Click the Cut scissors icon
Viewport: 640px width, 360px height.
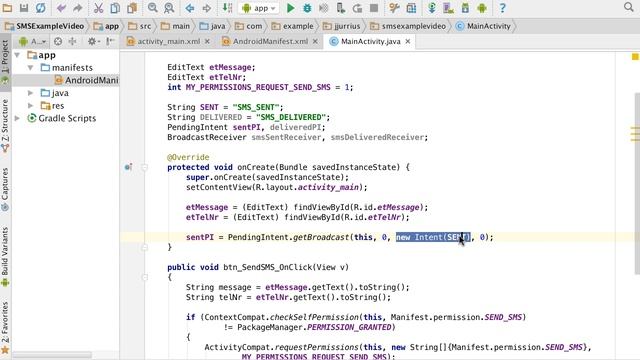(x=98, y=8)
